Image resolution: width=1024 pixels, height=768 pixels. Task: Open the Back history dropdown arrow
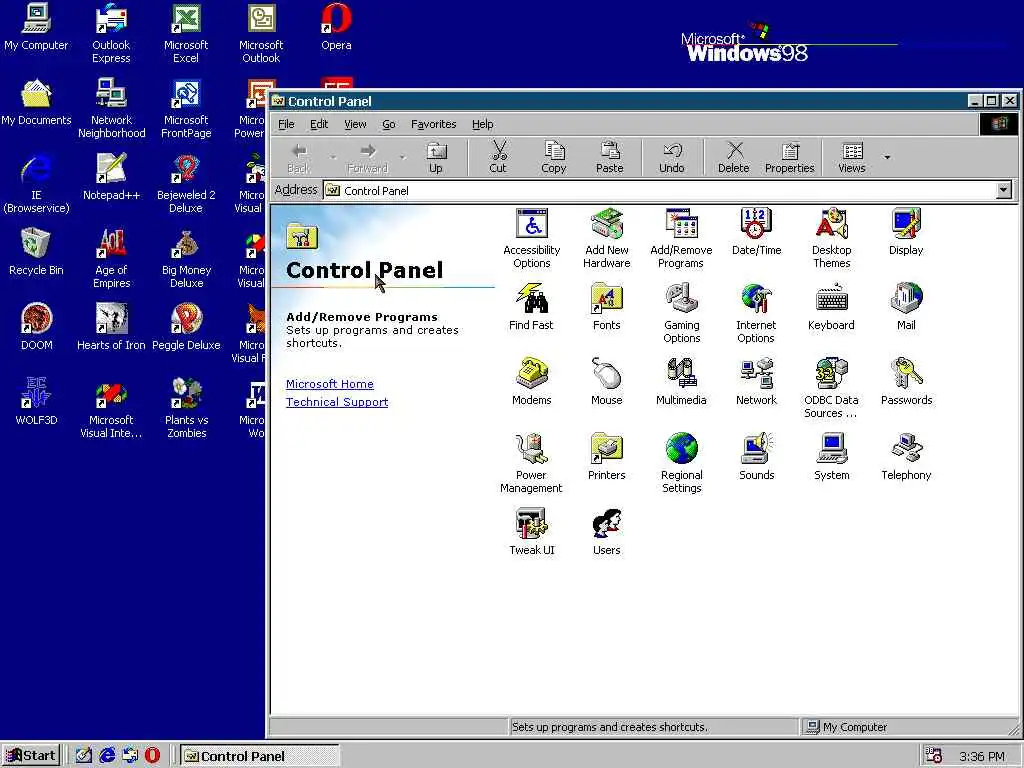tap(334, 157)
